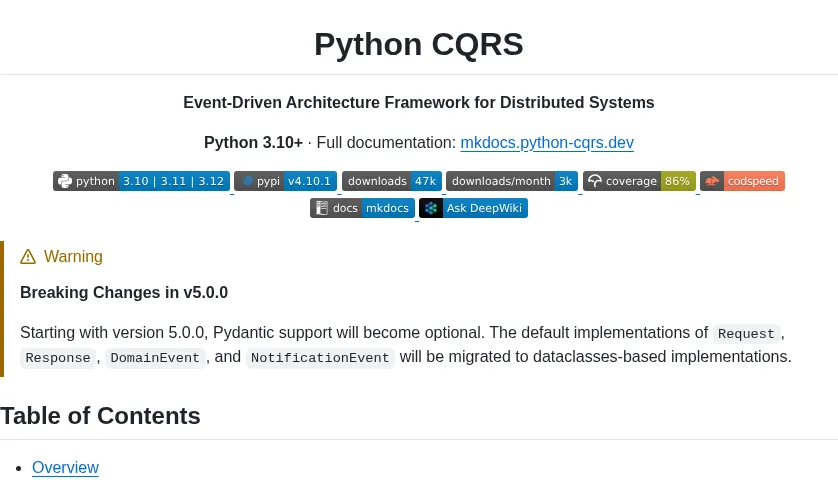The height and width of the screenshot is (480, 838).
Task: Go to the Overview section link
Action: pos(65,467)
